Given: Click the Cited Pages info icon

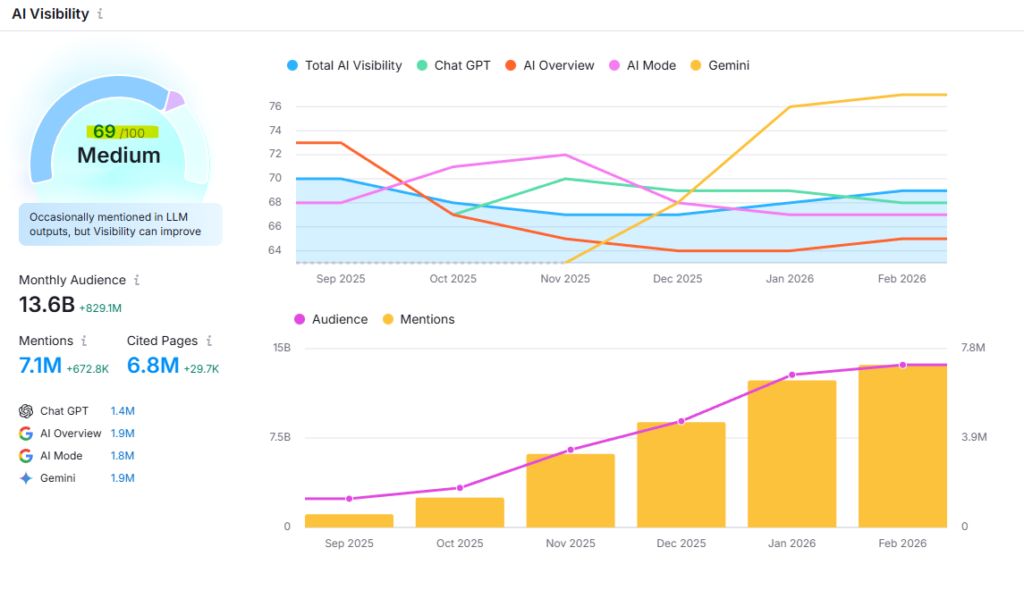Looking at the screenshot, I should click(x=209, y=341).
